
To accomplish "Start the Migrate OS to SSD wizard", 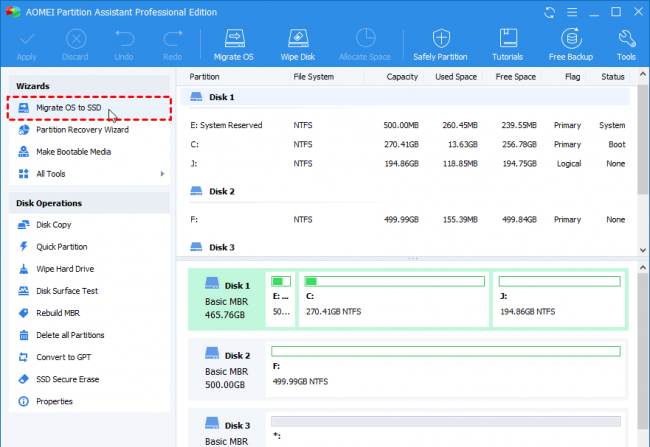I will (x=89, y=108).
